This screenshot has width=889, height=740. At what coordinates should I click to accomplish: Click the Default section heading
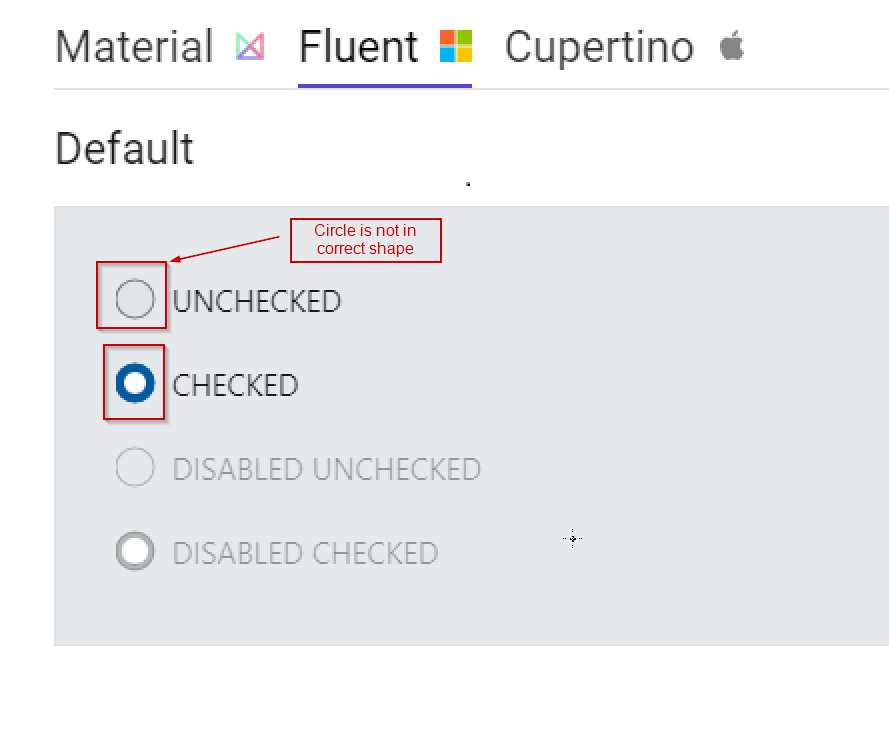(124, 149)
